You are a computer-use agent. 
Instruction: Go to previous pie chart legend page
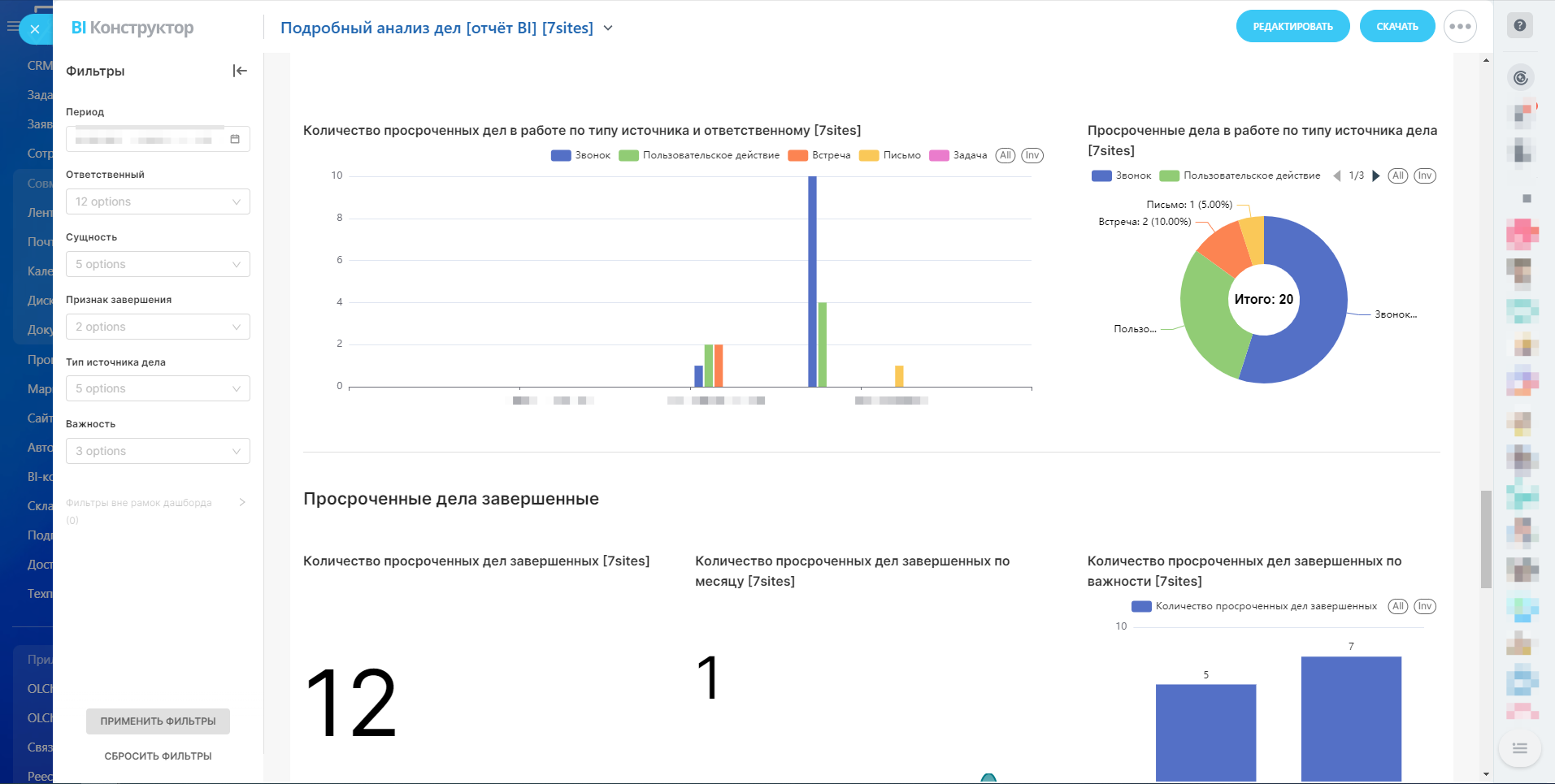[1337, 175]
